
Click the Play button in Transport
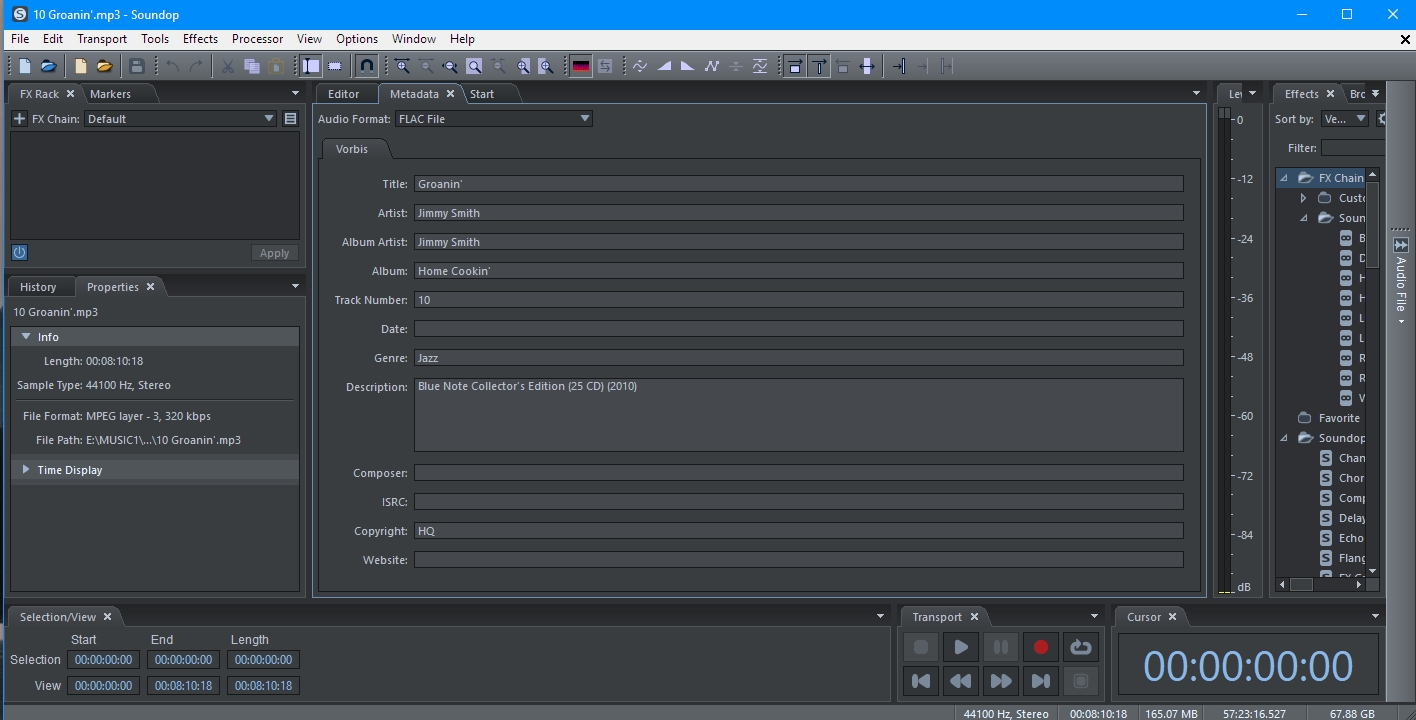(960, 647)
